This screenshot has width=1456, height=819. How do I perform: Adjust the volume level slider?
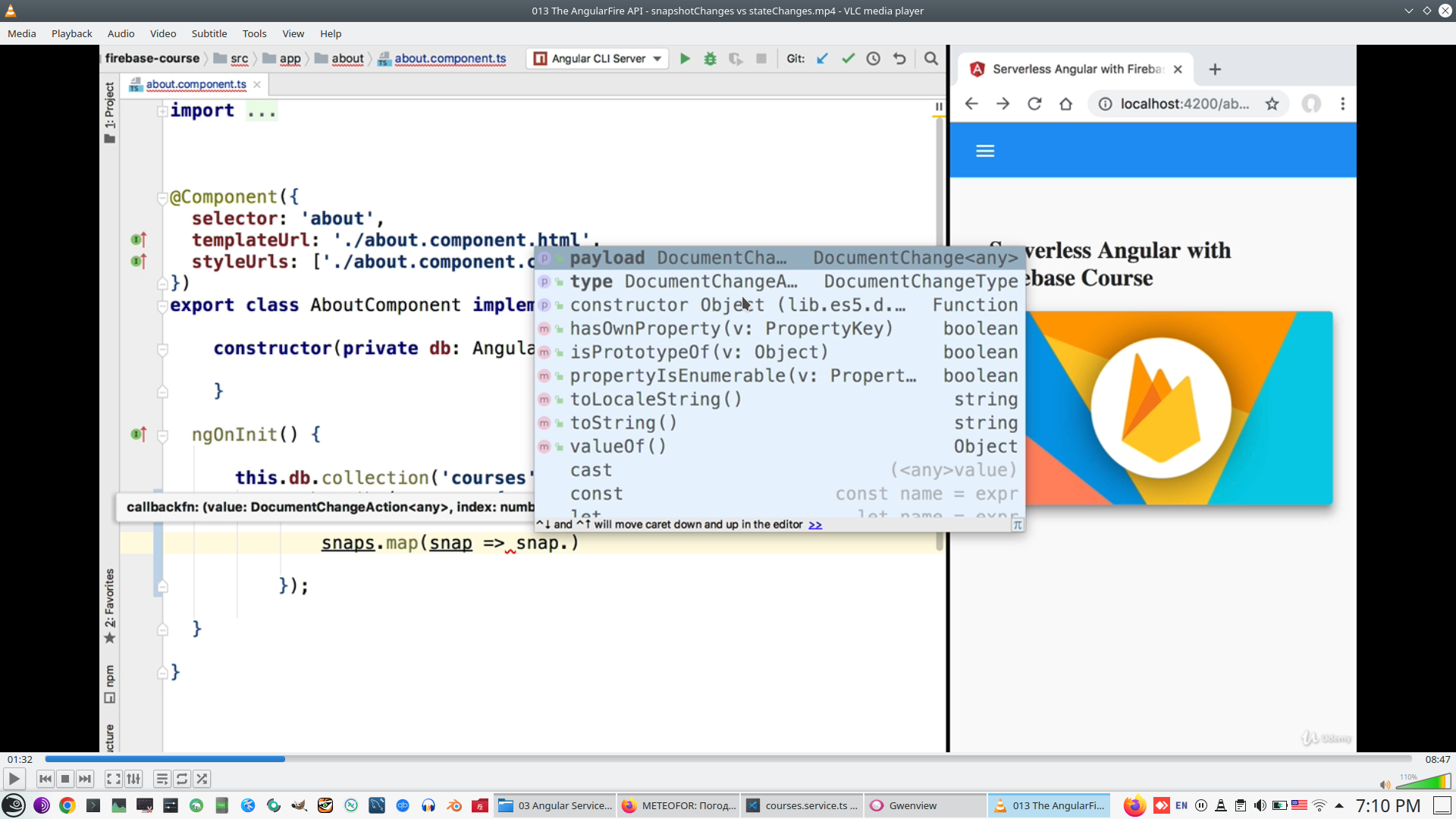tap(1424, 782)
